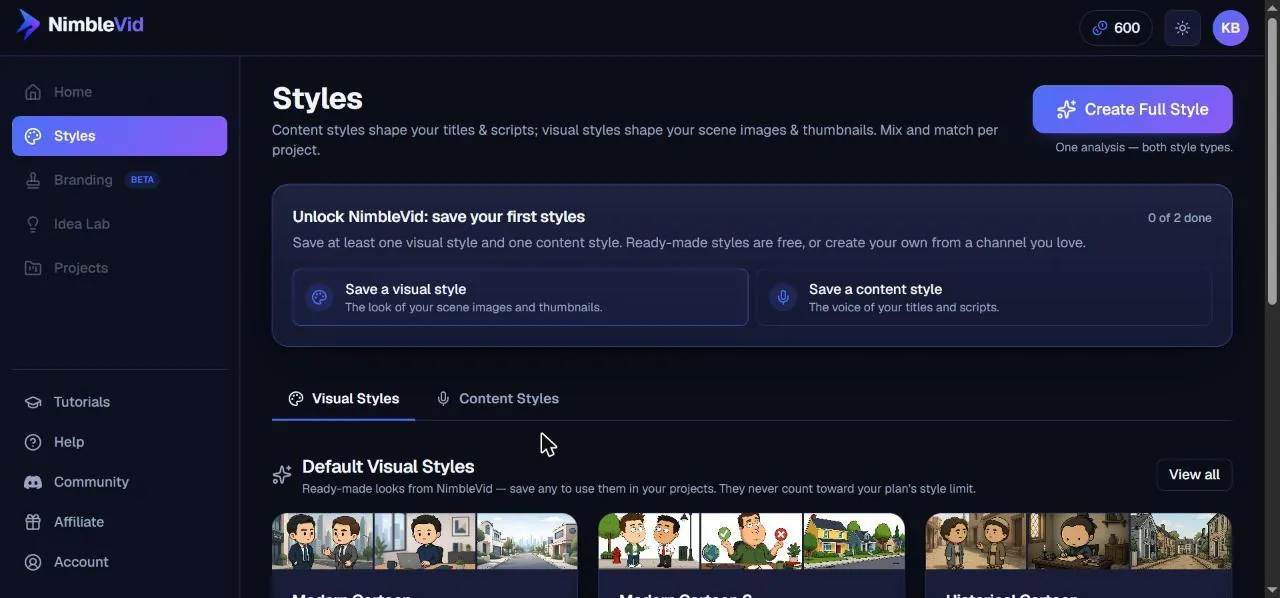Click the Idea Lab lightbulb icon
1280x598 pixels.
33,224
